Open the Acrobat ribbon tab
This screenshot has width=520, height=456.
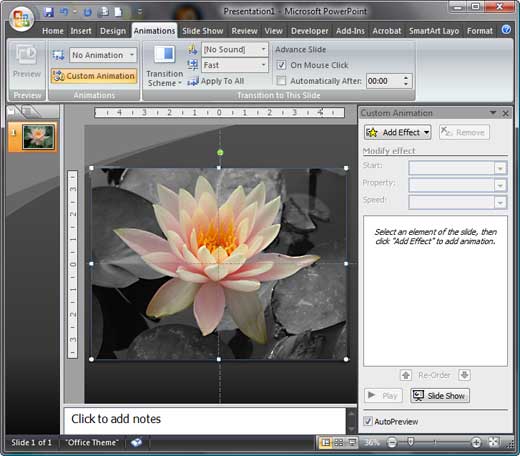(x=387, y=31)
